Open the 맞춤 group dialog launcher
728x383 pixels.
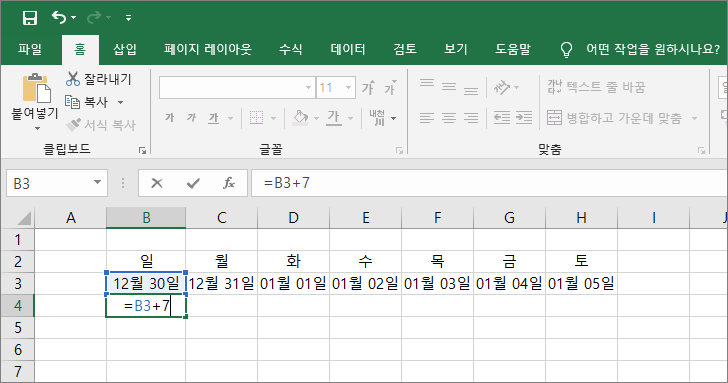coord(702,150)
